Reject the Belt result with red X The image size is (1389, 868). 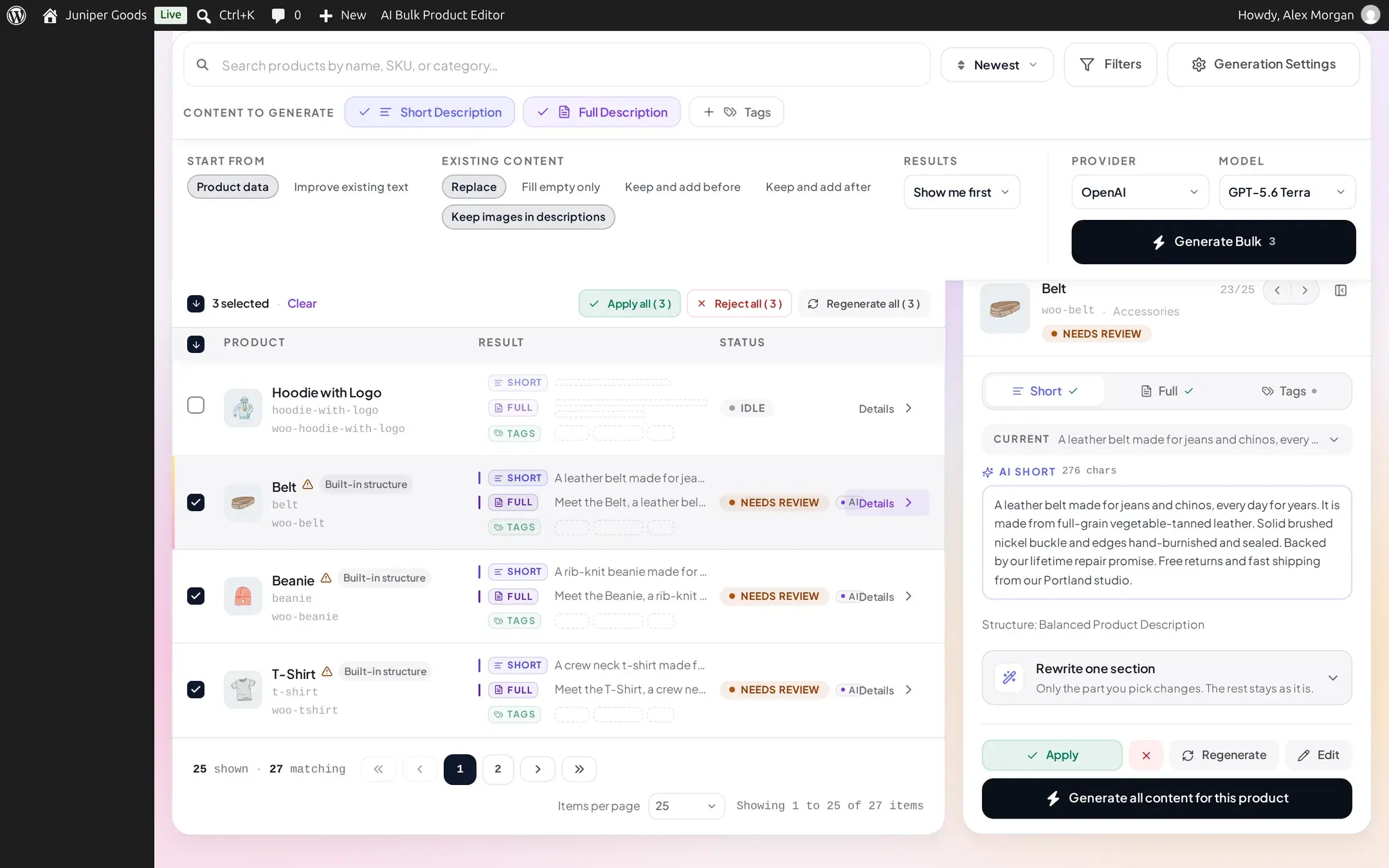1146,755
